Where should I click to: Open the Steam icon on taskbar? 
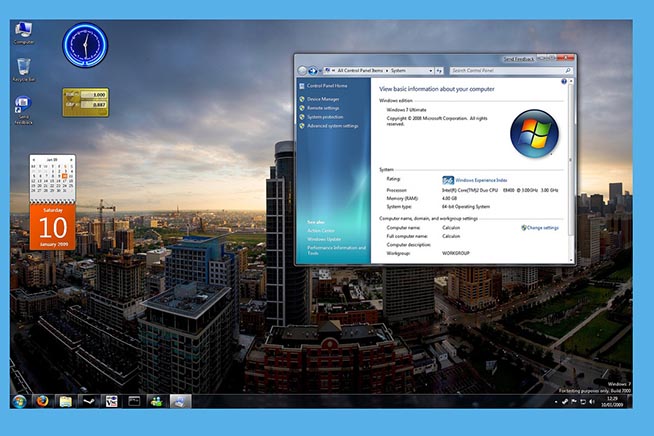[x=88, y=402]
